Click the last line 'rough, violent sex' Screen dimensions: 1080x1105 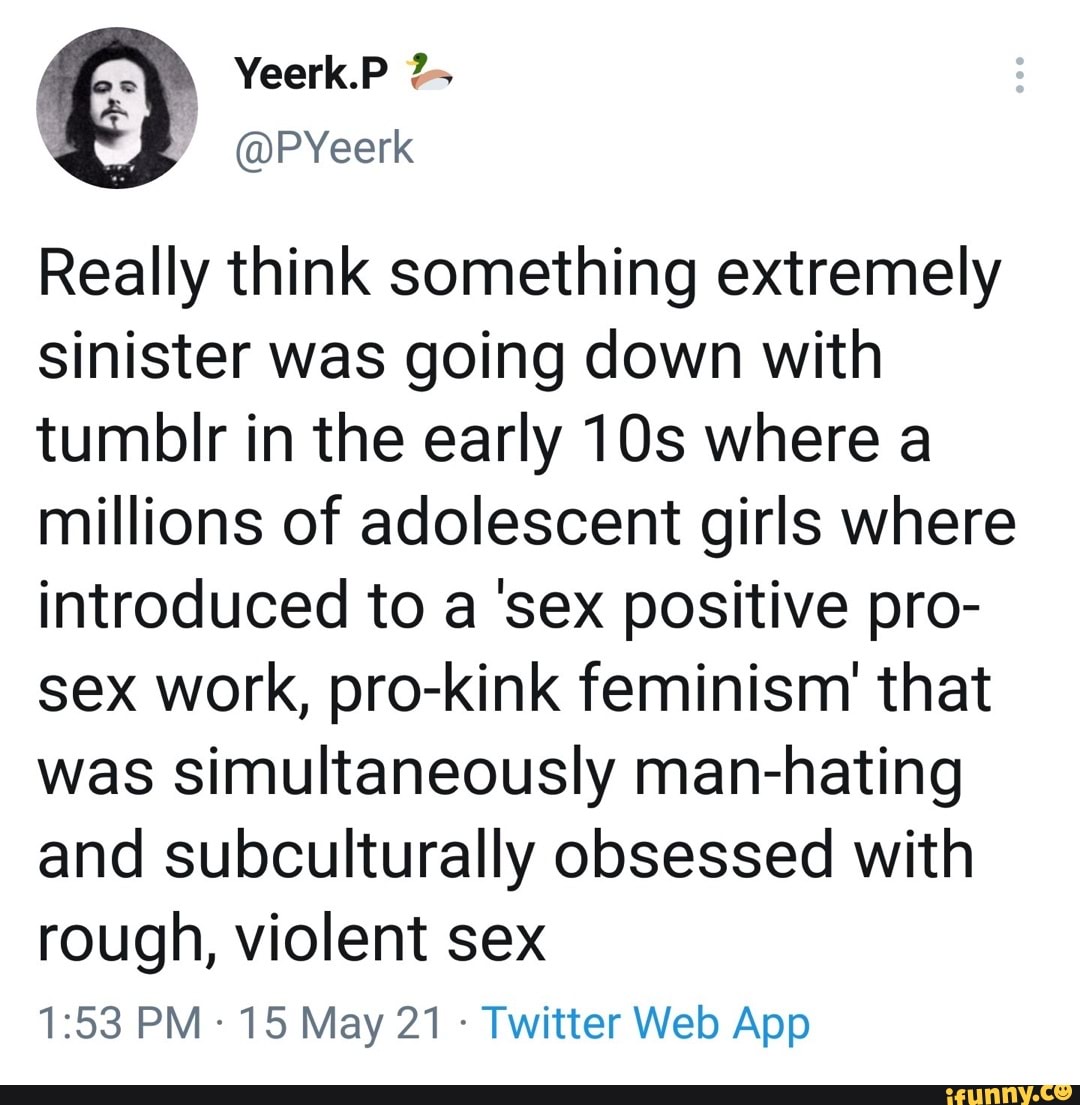click(x=292, y=938)
